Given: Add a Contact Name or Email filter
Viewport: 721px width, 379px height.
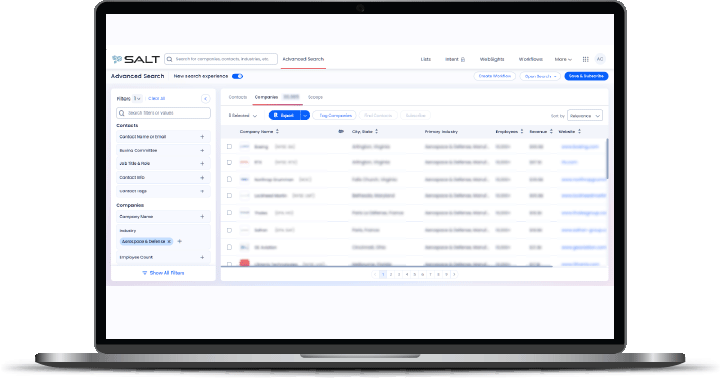Looking at the screenshot, I should [202, 137].
